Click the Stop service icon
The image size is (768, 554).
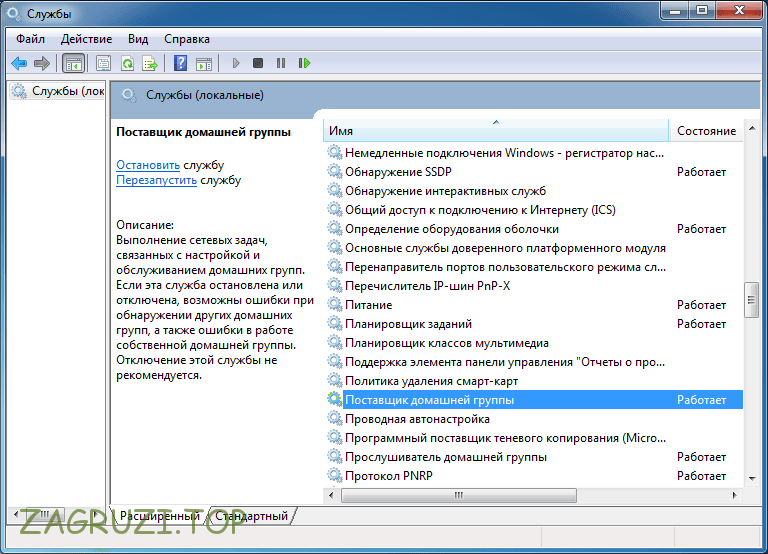pos(258,63)
